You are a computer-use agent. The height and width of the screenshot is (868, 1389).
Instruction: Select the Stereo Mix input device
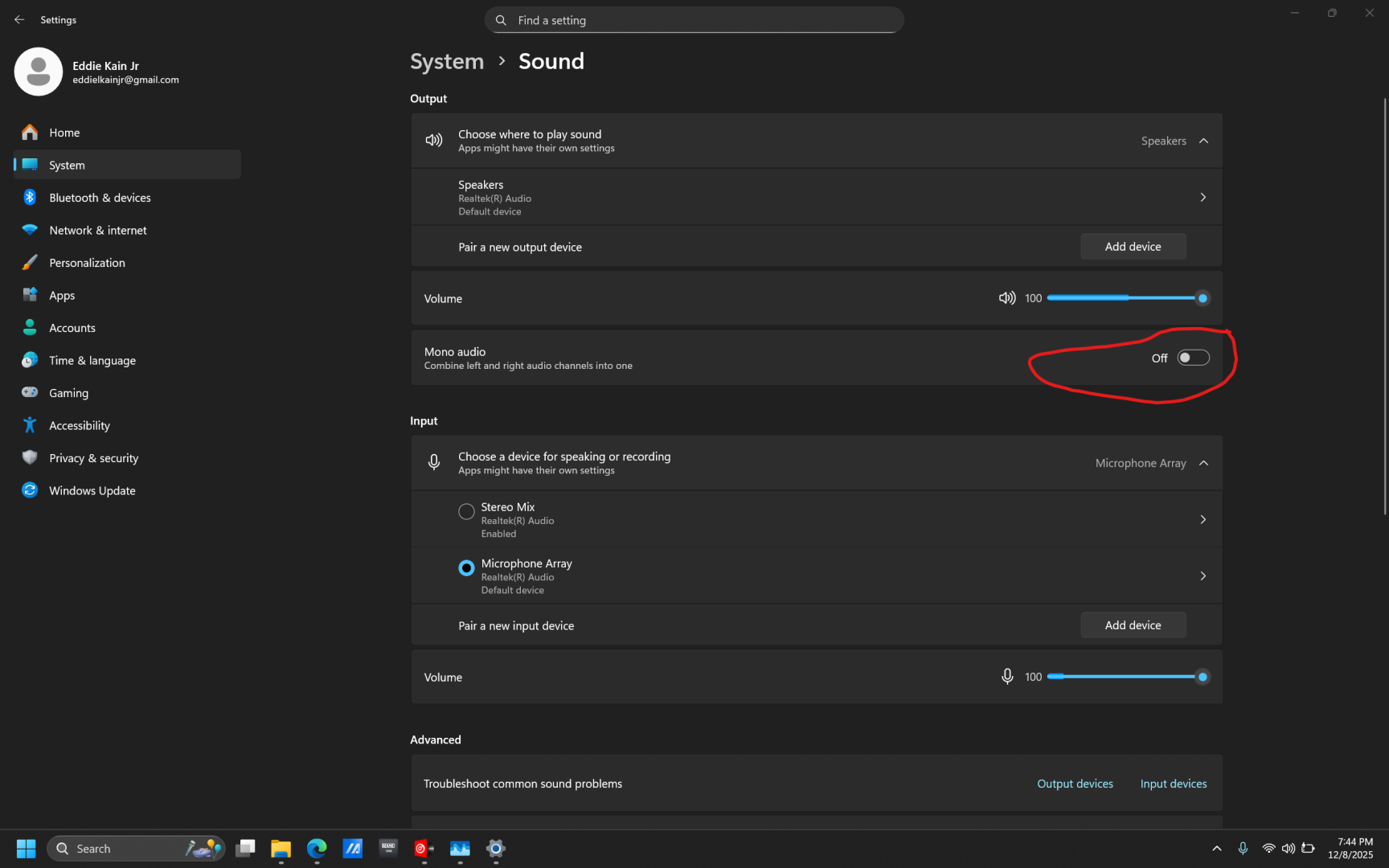click(x=466, y=512)
